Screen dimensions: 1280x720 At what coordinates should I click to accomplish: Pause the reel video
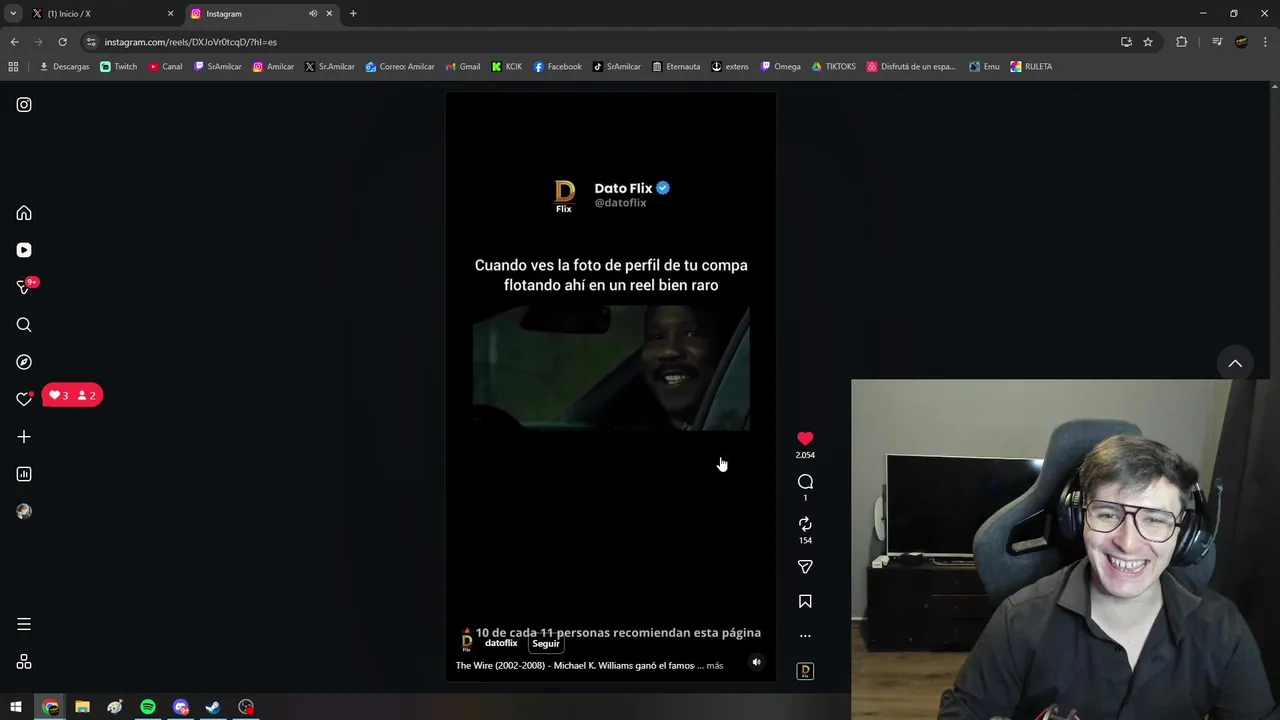pos(610,386)
